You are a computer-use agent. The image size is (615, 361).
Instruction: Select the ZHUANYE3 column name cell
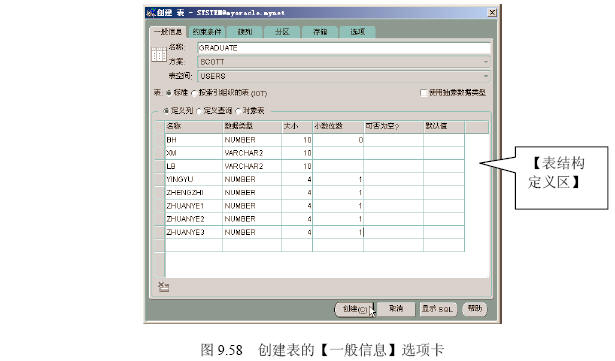click(194, 232)
